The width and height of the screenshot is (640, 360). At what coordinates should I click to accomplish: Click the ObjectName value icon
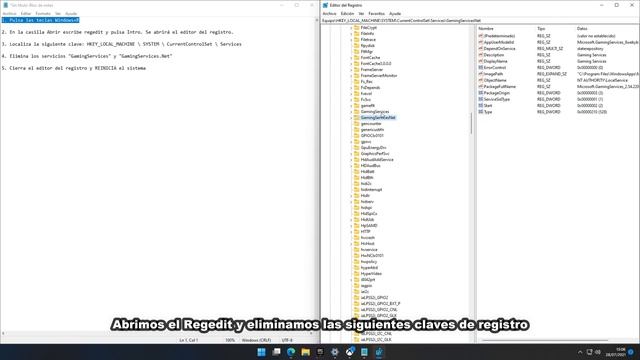pyautogui.click(x=480, y=80)
